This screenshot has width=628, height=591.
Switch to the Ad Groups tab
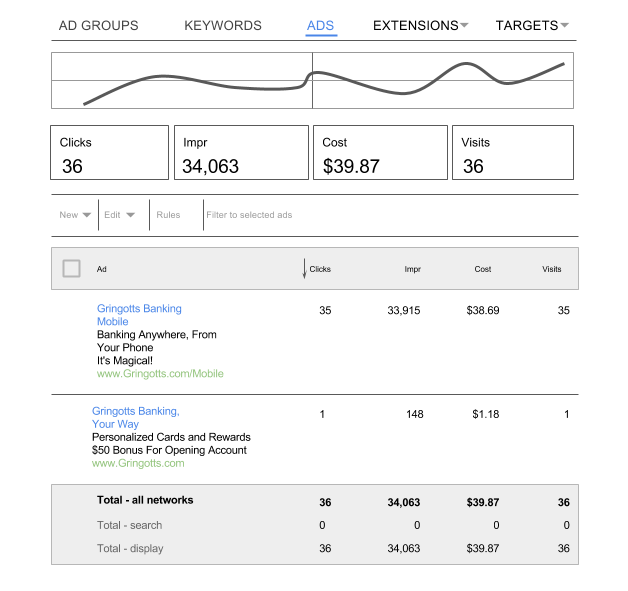point(99,26)
